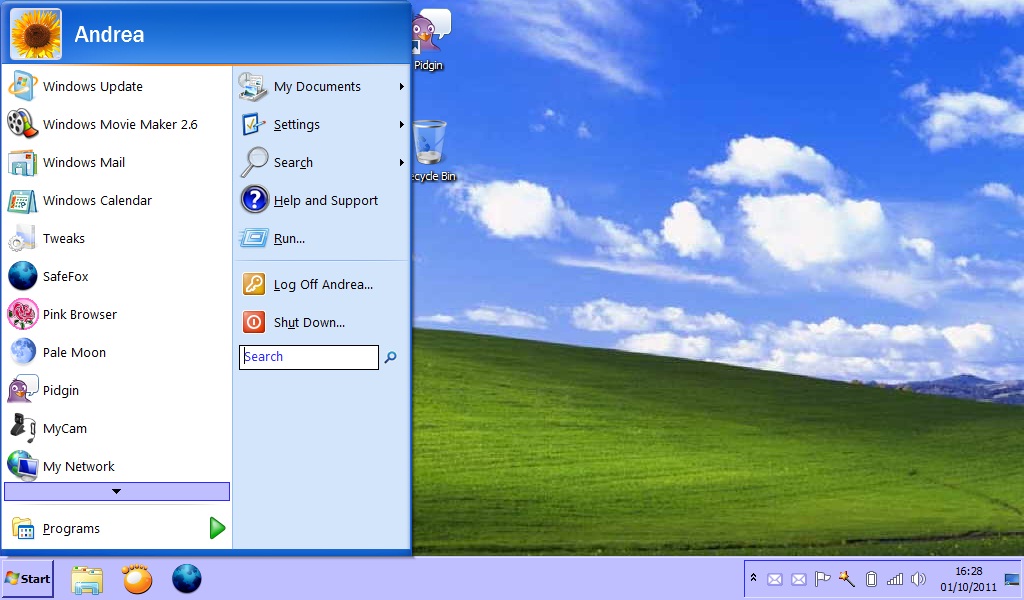Click the envelope tray icon next to the chevron
The image size is (1024, 600).
coord(775,579)
